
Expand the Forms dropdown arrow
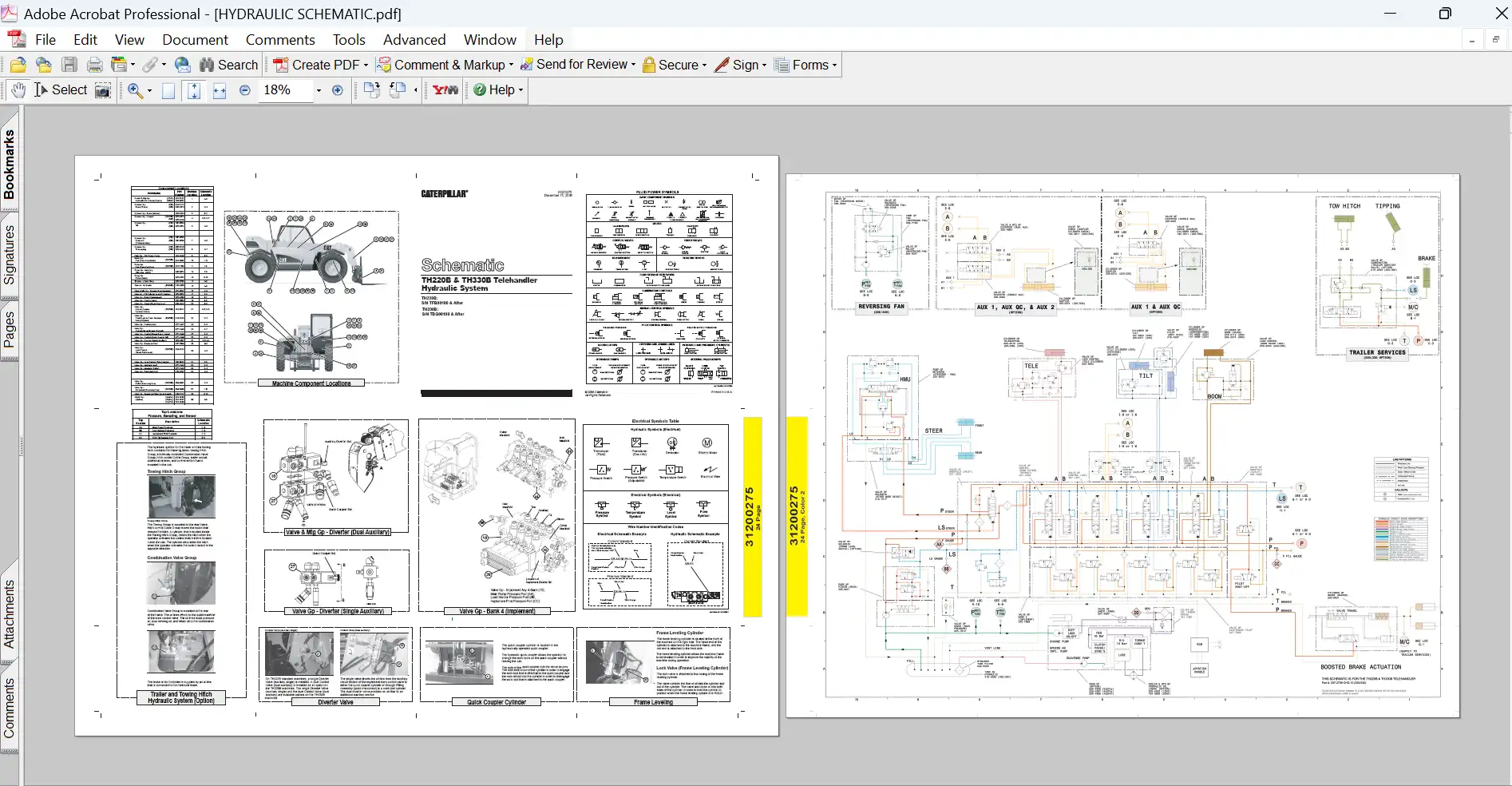click(834, 65)
